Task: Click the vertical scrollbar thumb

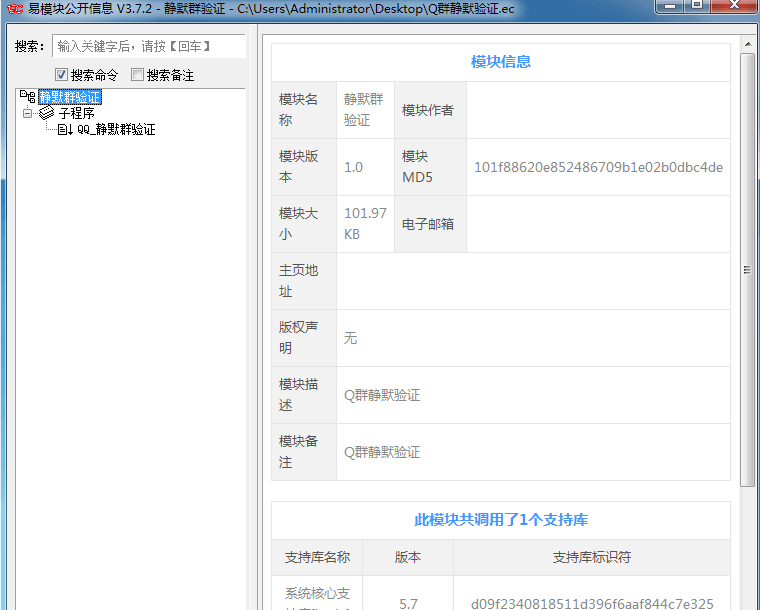Action: coord(747,270)
